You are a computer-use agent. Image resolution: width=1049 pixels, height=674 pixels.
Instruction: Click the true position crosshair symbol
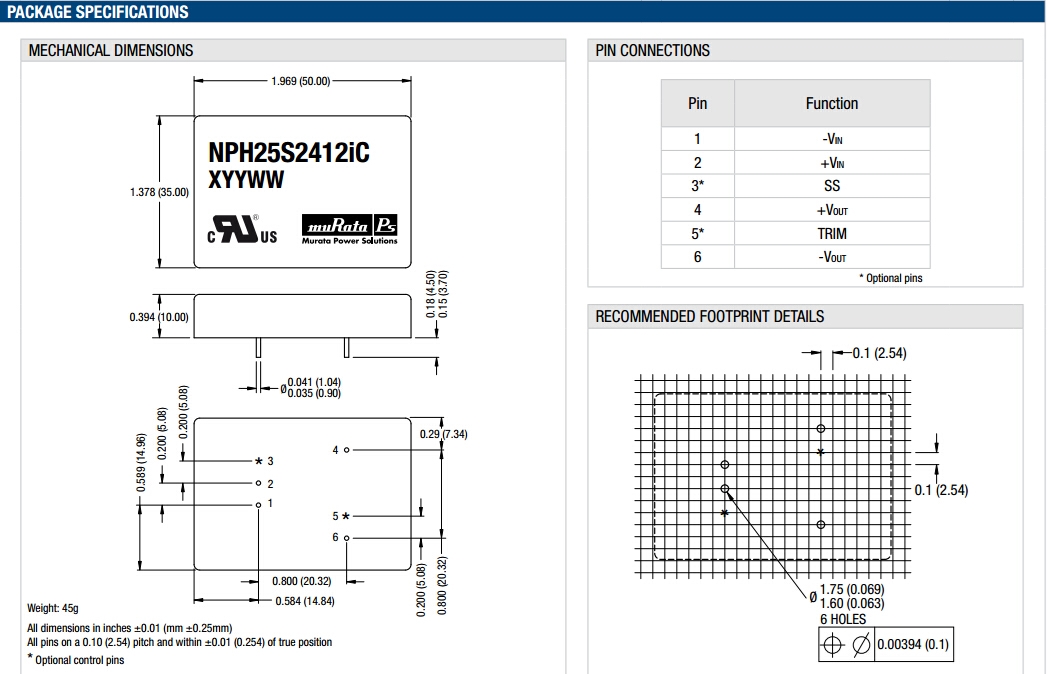[x=832, y=644]
